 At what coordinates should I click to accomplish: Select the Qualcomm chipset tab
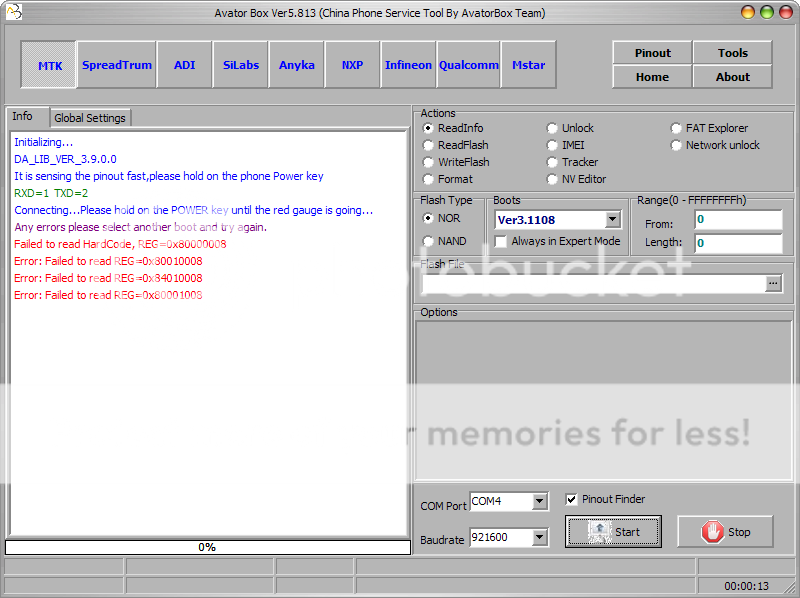pos(468,65)
